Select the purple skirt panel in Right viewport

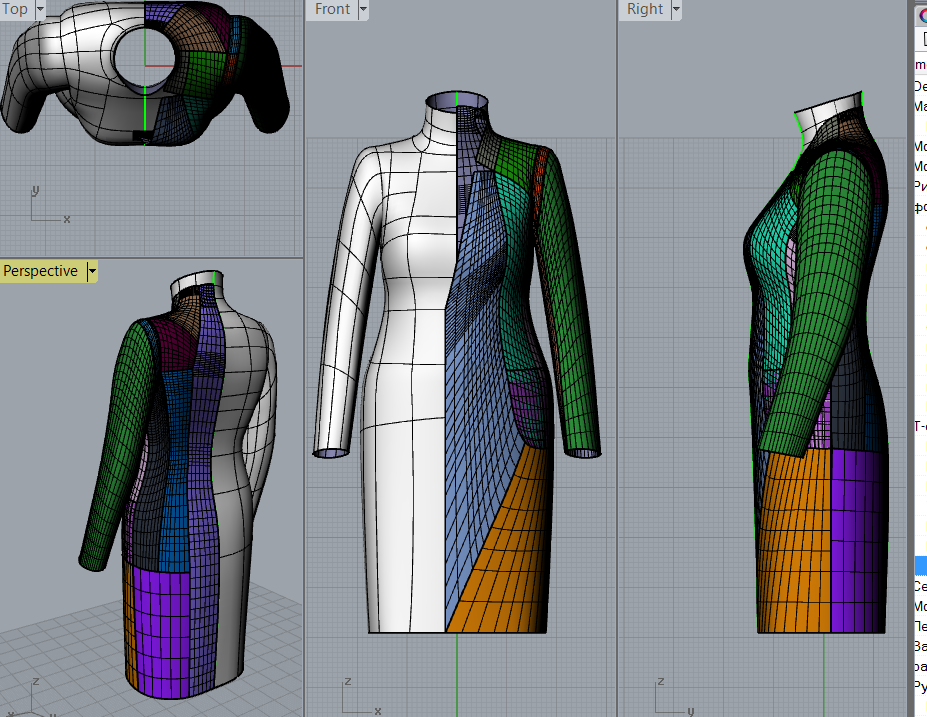coord(856,540)
